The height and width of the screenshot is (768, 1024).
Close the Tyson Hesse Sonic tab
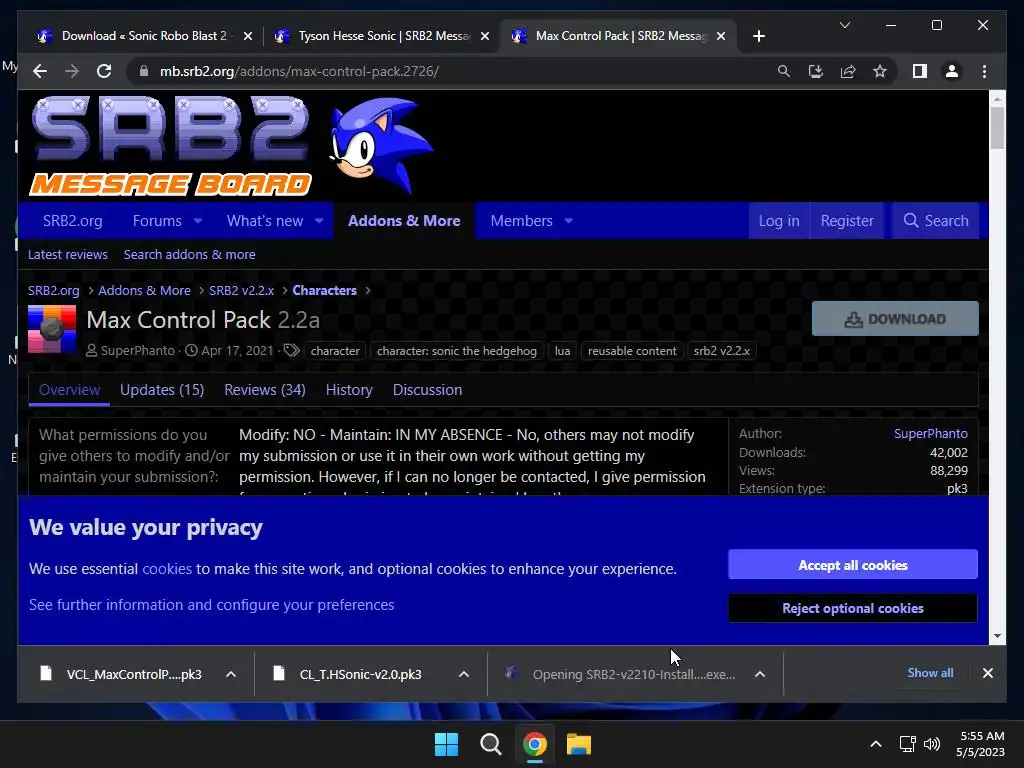485,36
